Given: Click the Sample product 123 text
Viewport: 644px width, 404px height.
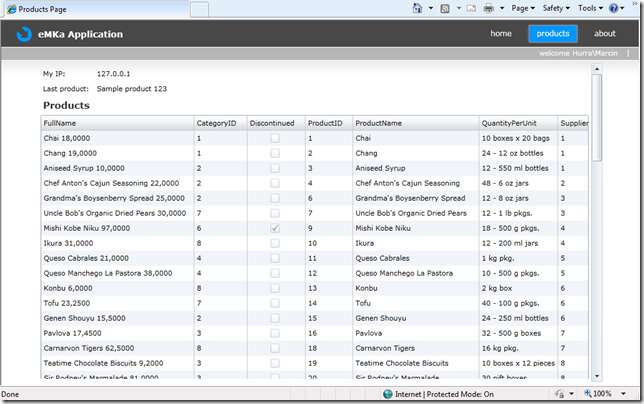Looking at the screenshot, I should click(132, 89).
